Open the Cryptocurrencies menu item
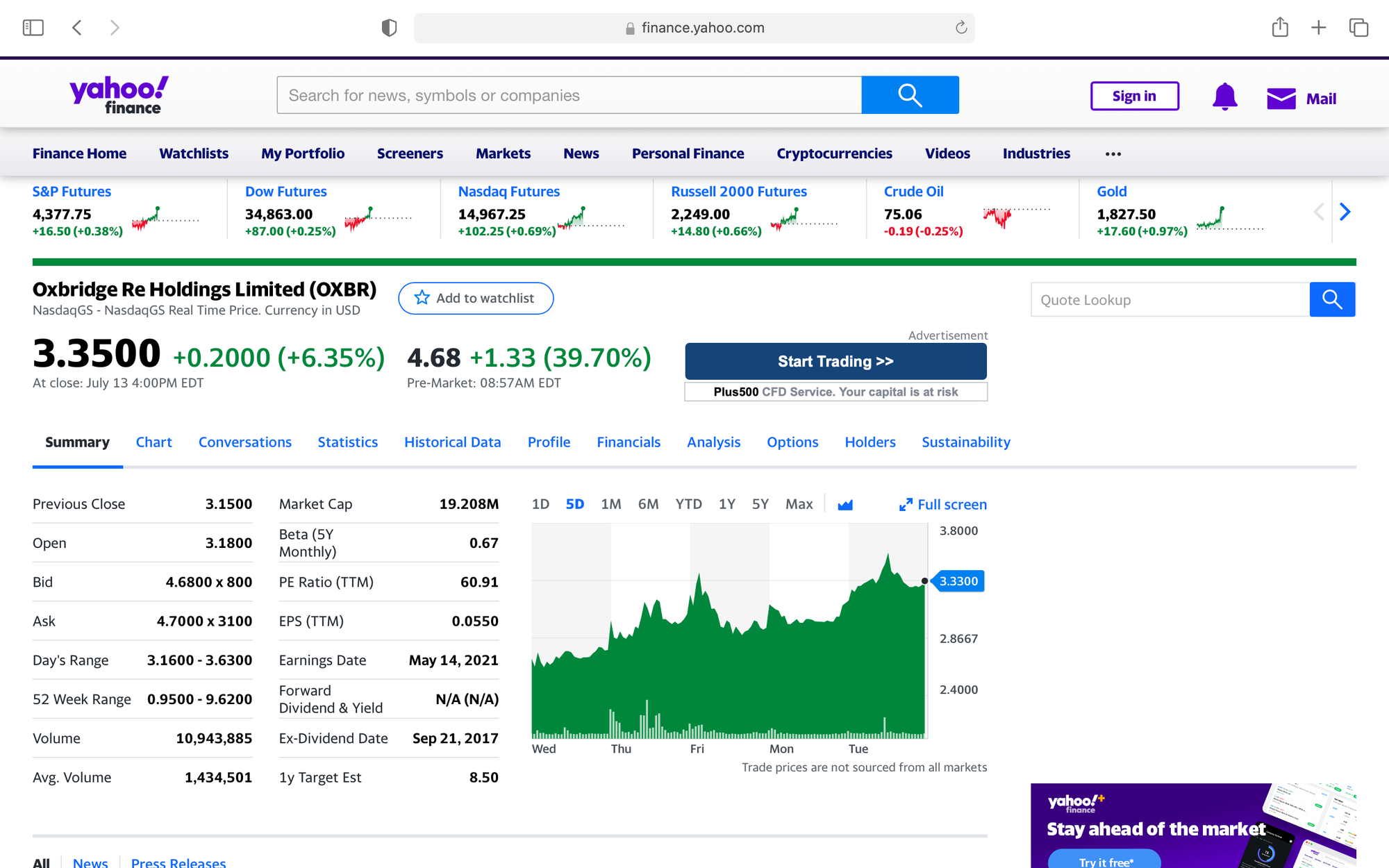 tap(835, 153)
